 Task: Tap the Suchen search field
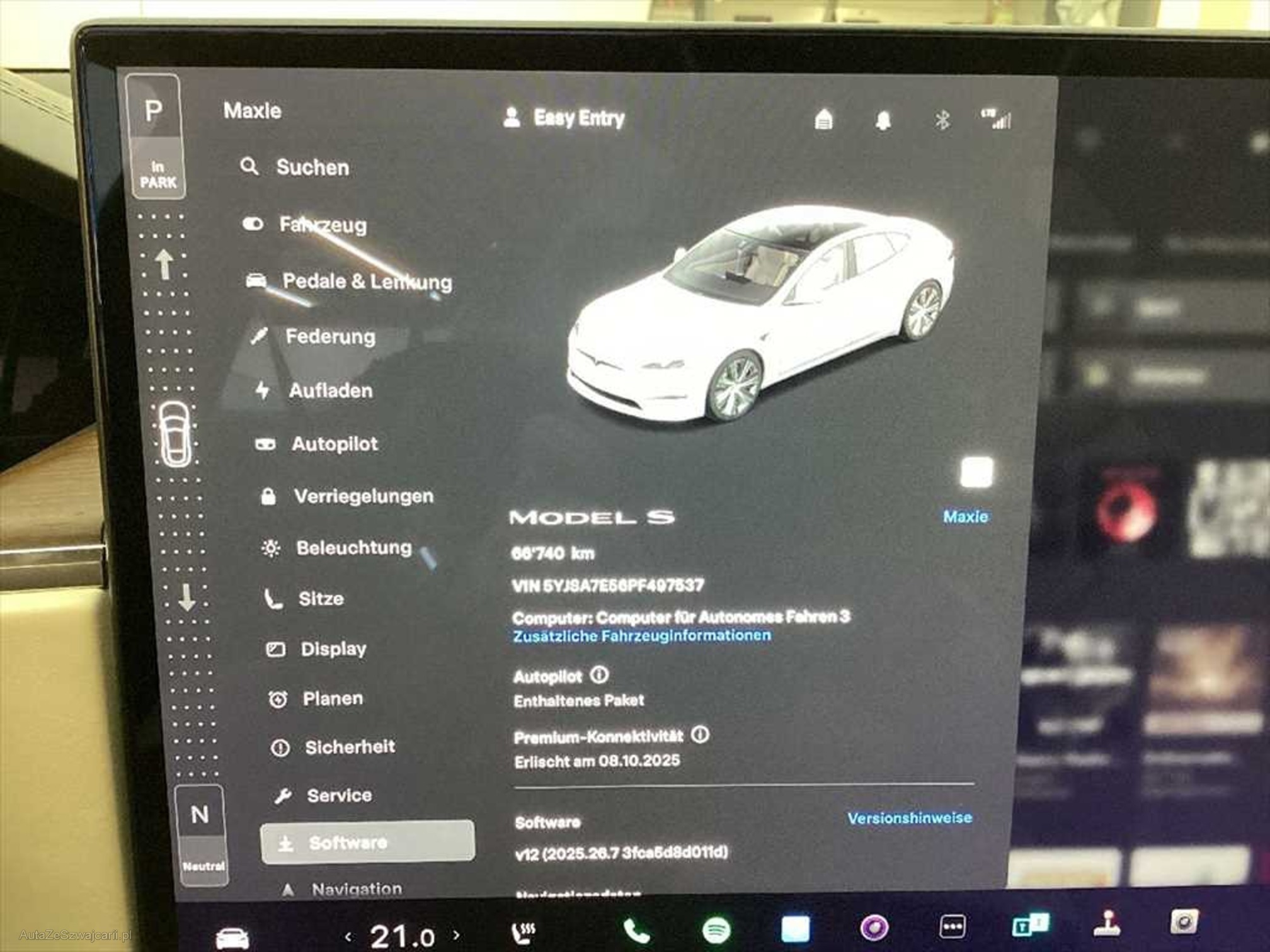click(x=312, y=167)
